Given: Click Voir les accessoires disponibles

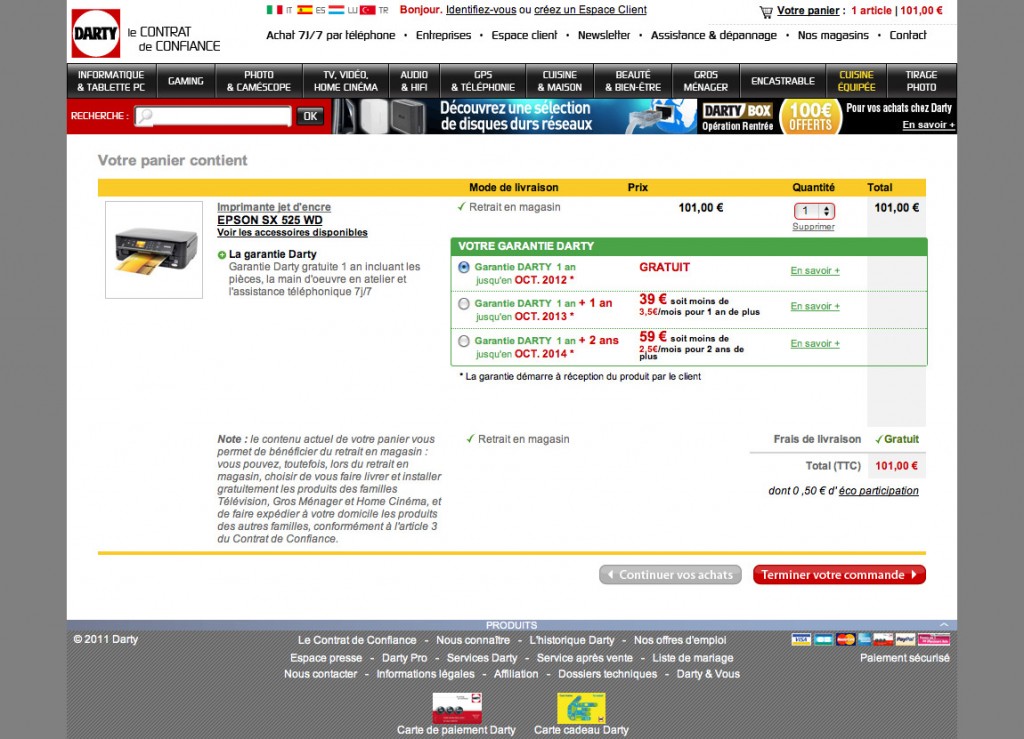Looking at the screenshot, I should point(293,232).
